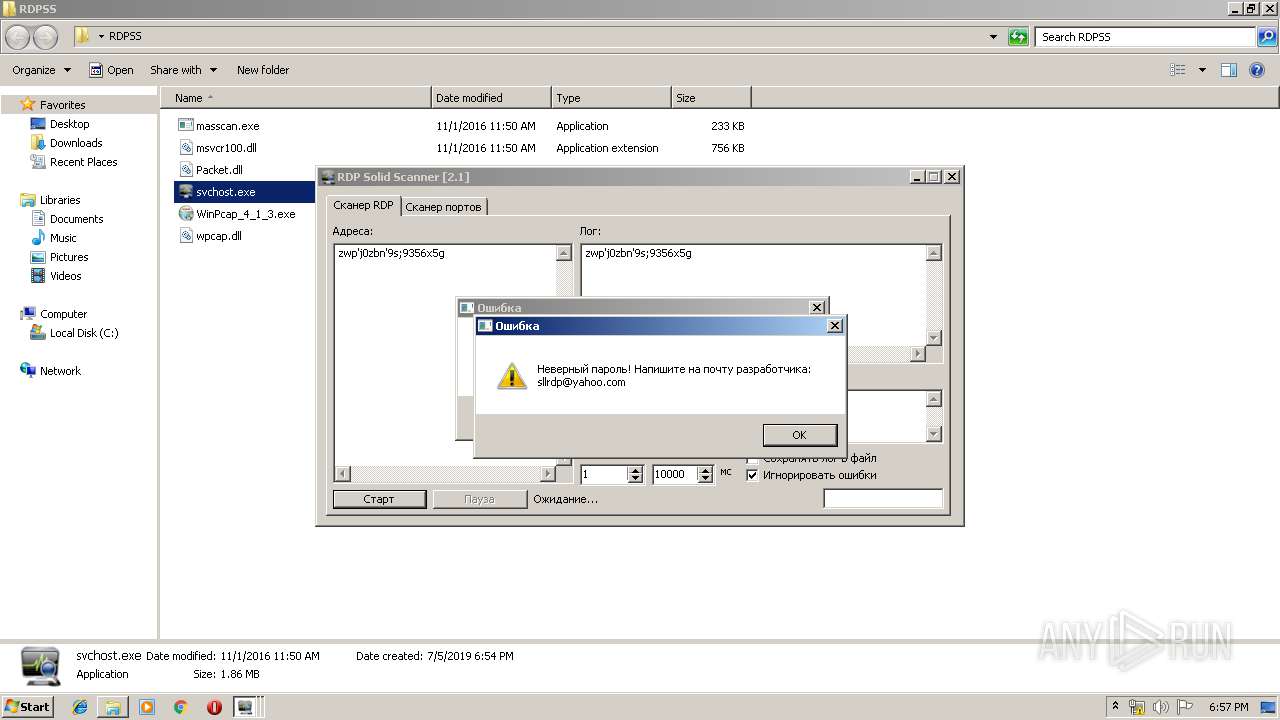This screenshot has width=1280, height=720.
Task: Close the rear Ошибка dialog
Action: click(817, 307)
